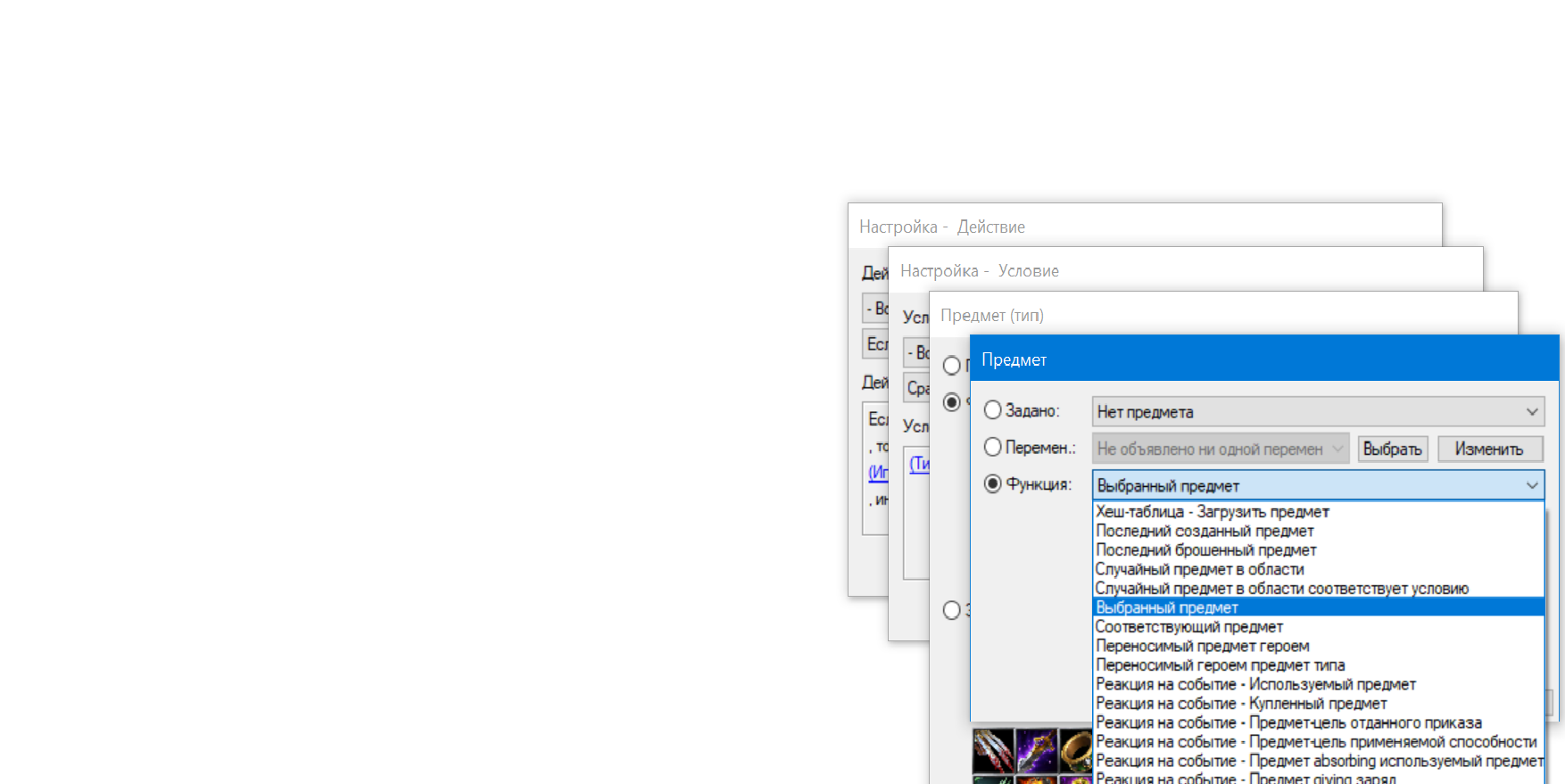
Task: Select the last radio in Предмет (тип) window
Action: click(952, 610)
